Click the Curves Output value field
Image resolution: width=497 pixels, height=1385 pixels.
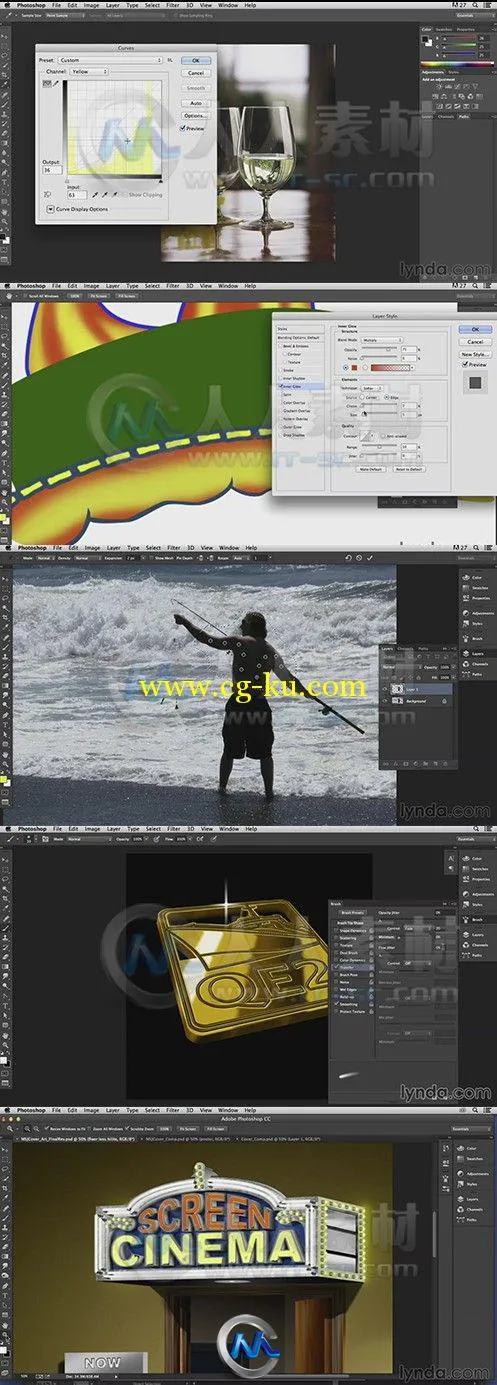(x=50, y=170)
